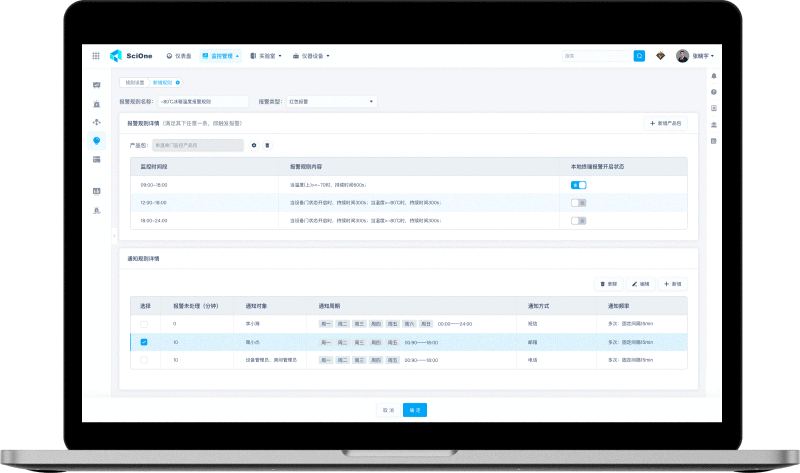Delete the product package with trash icon

click(x=267, y=145)
